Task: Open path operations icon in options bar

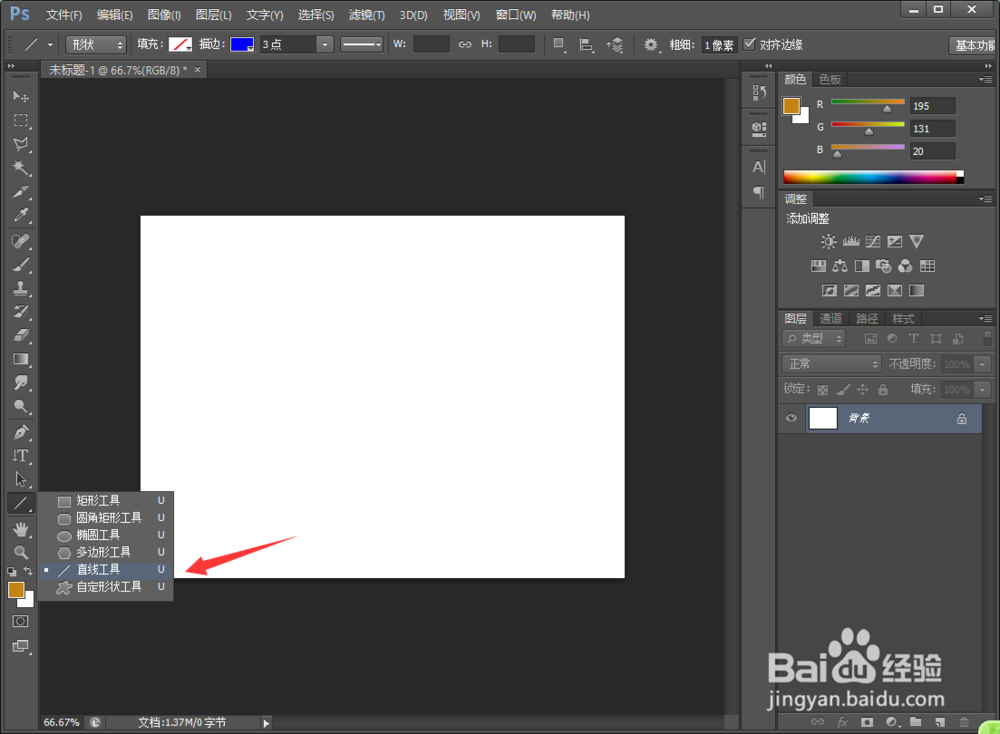Action: 559,45
